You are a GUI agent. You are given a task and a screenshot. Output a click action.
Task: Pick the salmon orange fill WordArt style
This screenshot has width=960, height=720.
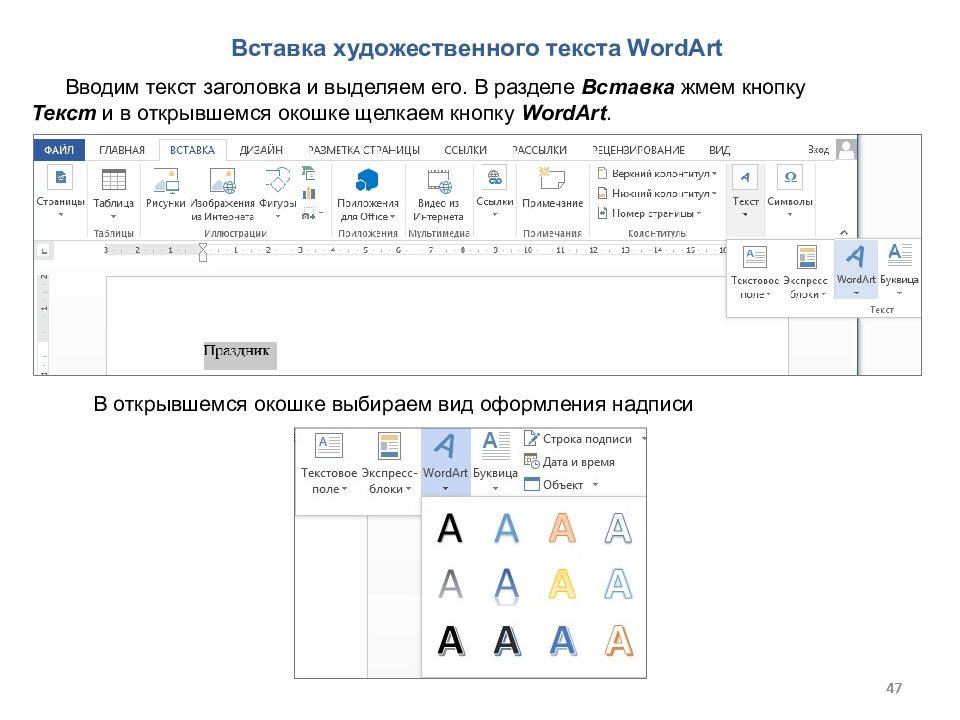[x=562, y=528]
